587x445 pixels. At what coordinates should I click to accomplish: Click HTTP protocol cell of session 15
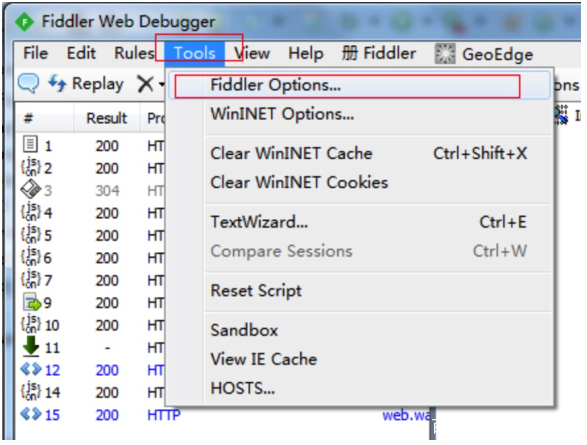[x=164, y=415]
